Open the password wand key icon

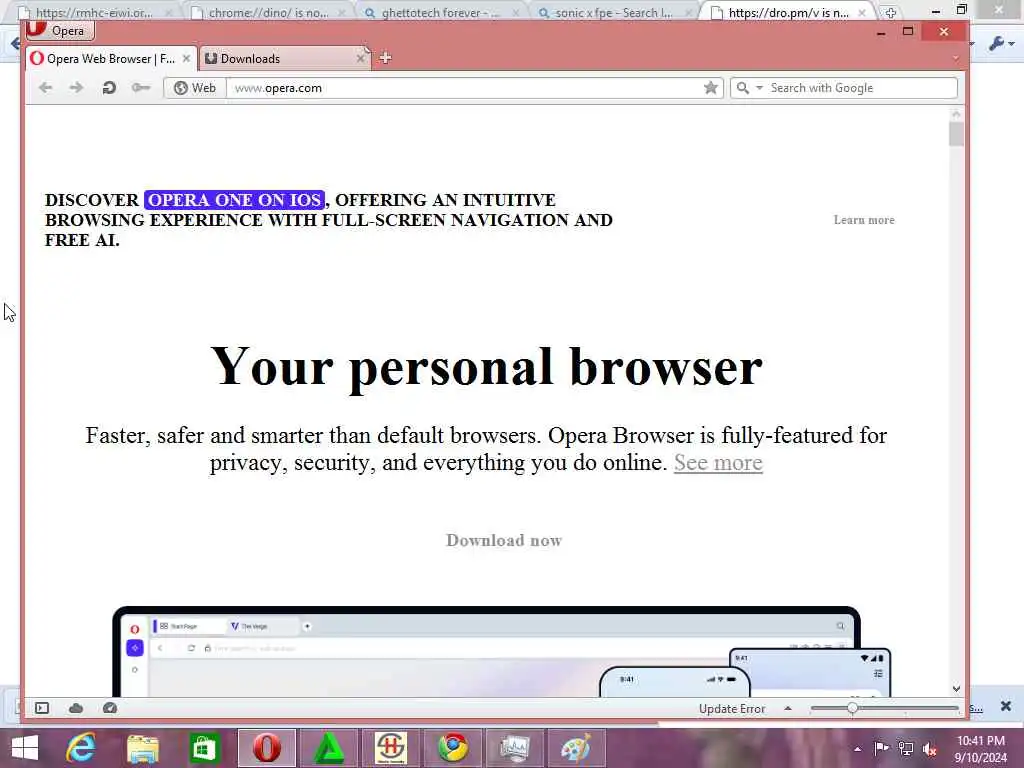[x=140, y=88]
